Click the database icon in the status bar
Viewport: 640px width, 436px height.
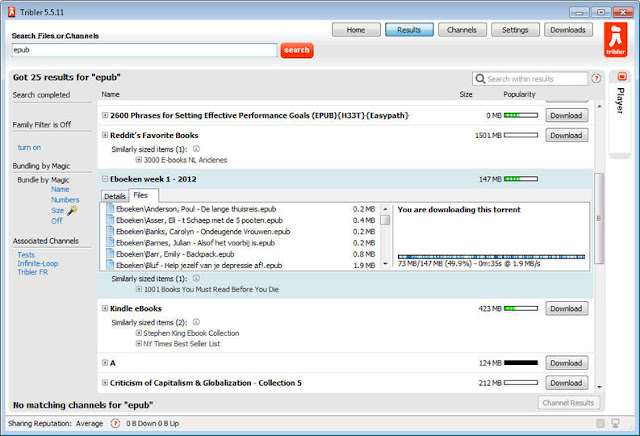tap(600, 423)
